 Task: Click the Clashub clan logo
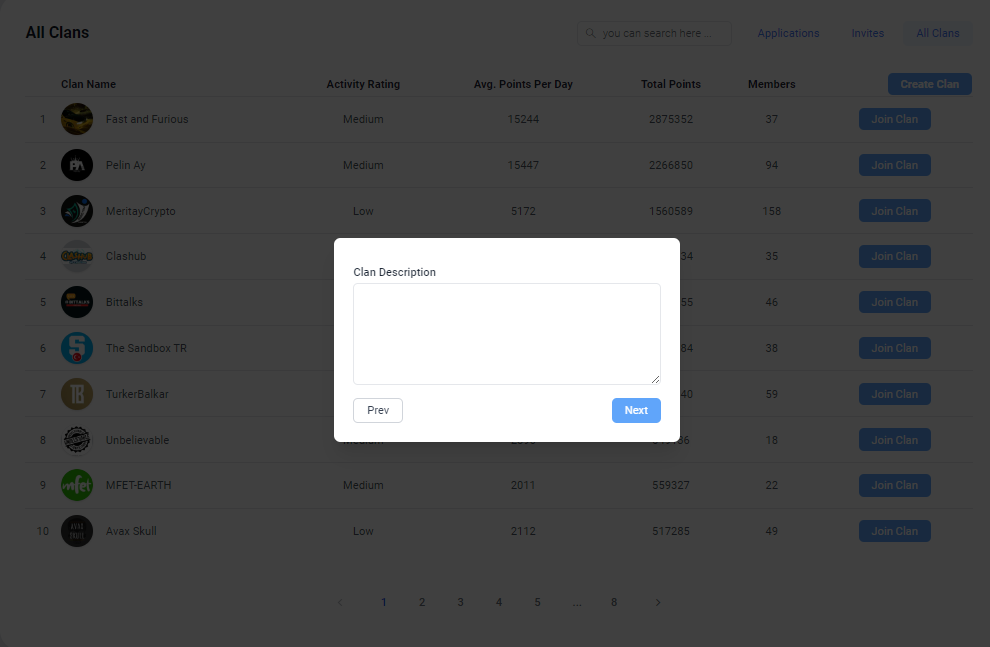point(77,256)
